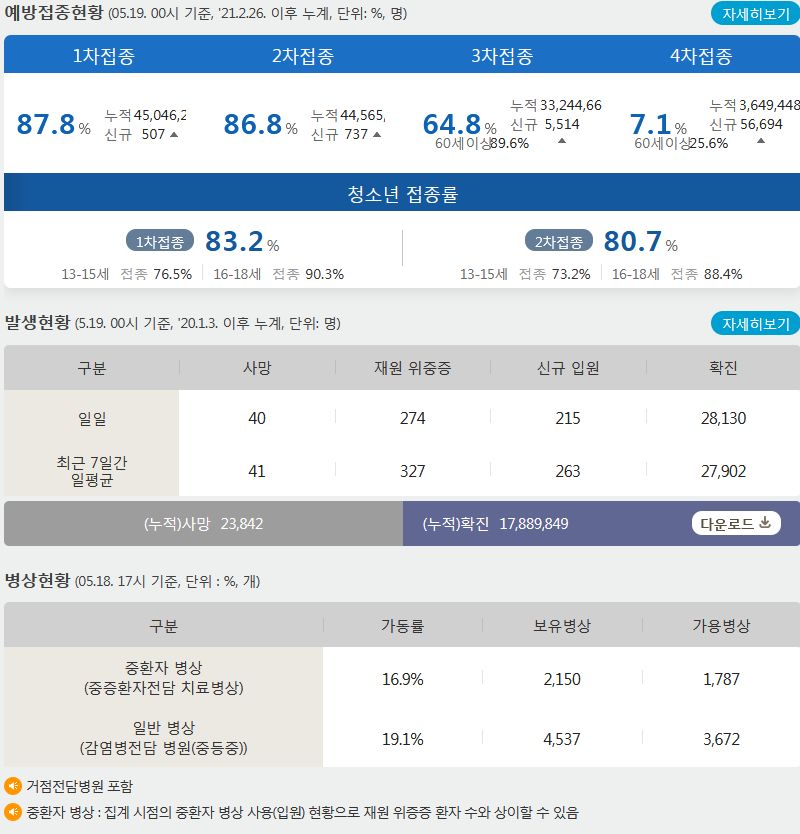Click daily new admissions value '215'

[x=568, y=418]
